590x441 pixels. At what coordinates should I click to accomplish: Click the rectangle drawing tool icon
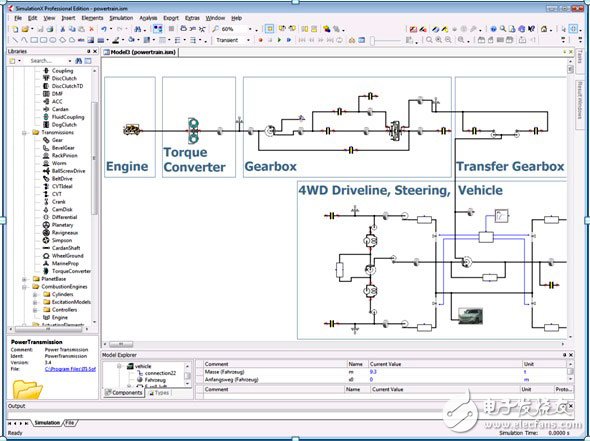tap(34, 40)
